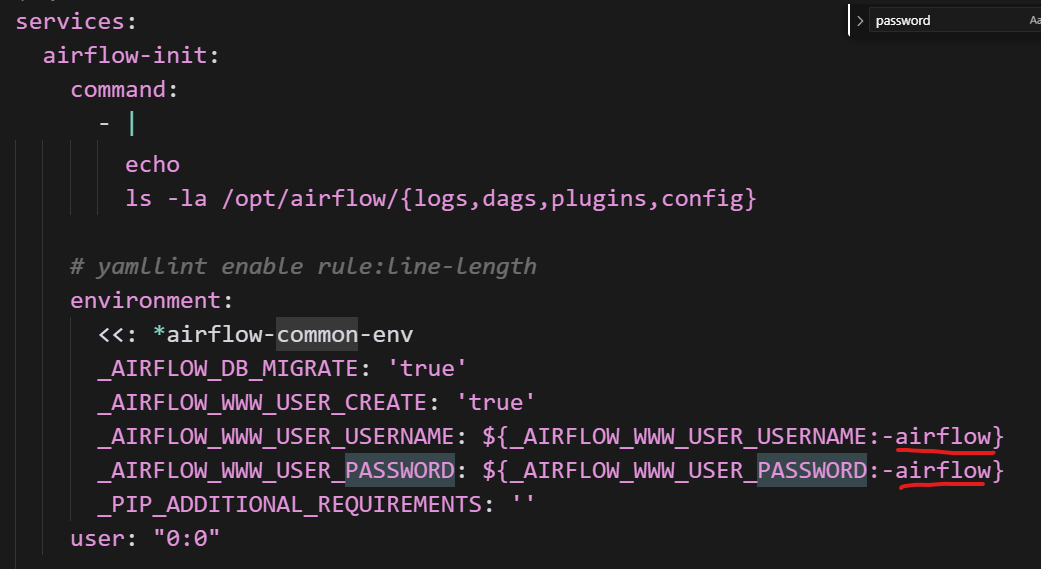Expand the replace field chevron

coord(860,21)
